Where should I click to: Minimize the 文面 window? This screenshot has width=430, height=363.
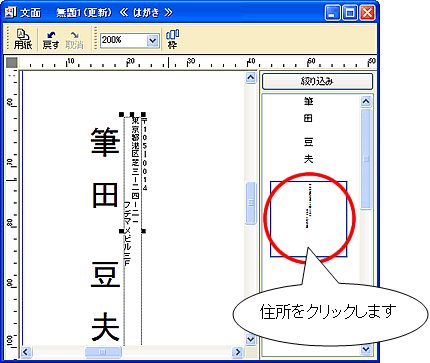[332, 13]
